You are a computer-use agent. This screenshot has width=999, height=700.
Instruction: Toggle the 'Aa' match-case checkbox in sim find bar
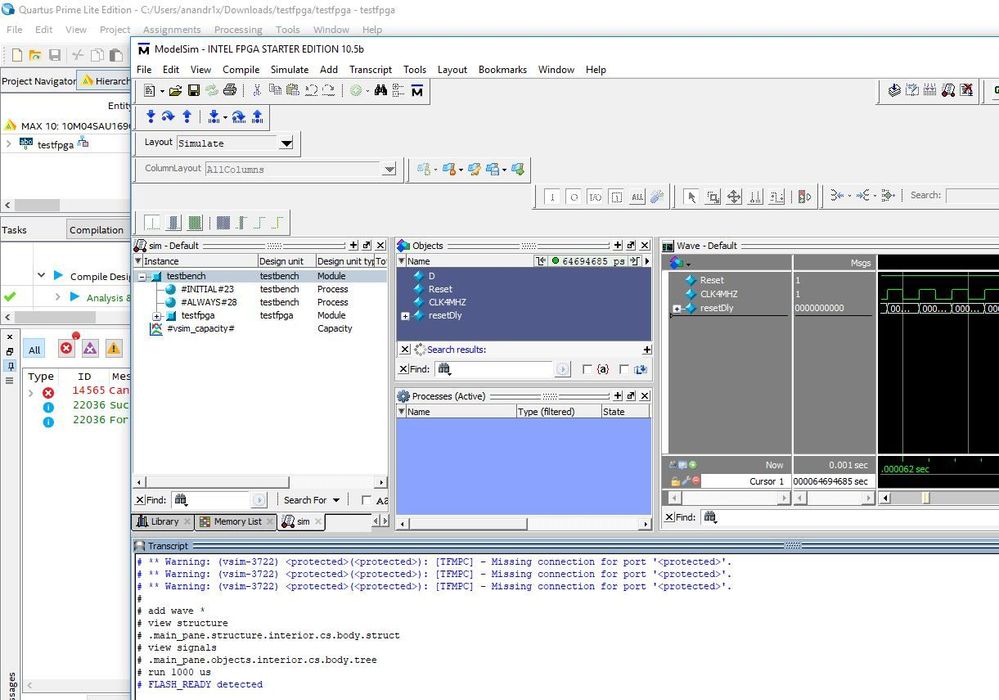(x=366, y=500)
